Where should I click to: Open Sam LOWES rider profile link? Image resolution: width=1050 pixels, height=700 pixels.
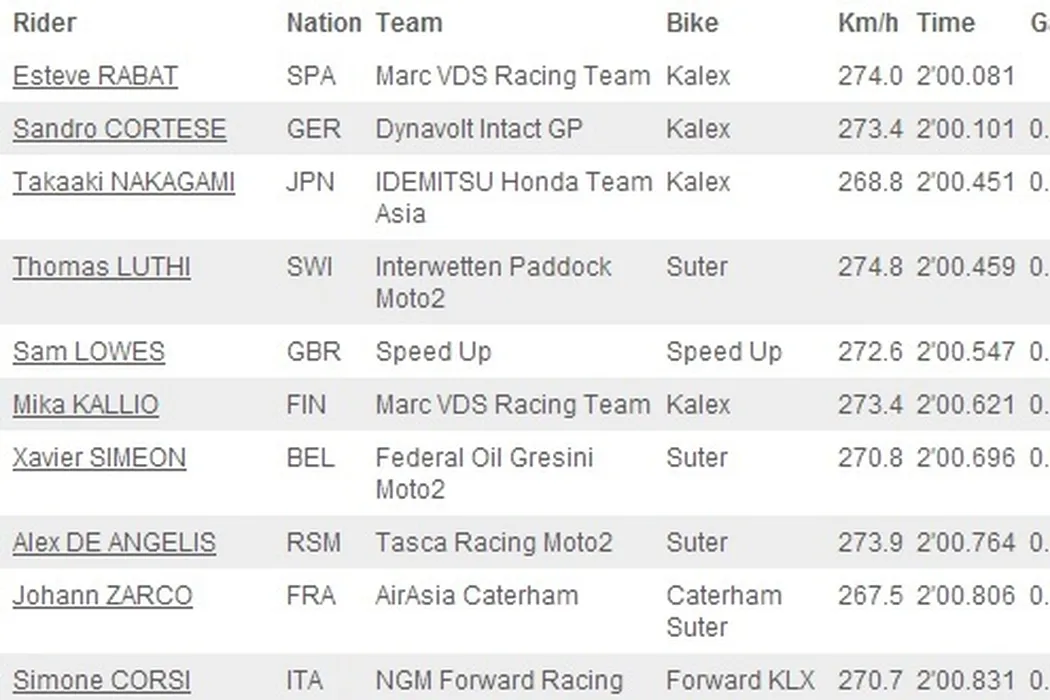pyautogui.click(x=88, y=353)
